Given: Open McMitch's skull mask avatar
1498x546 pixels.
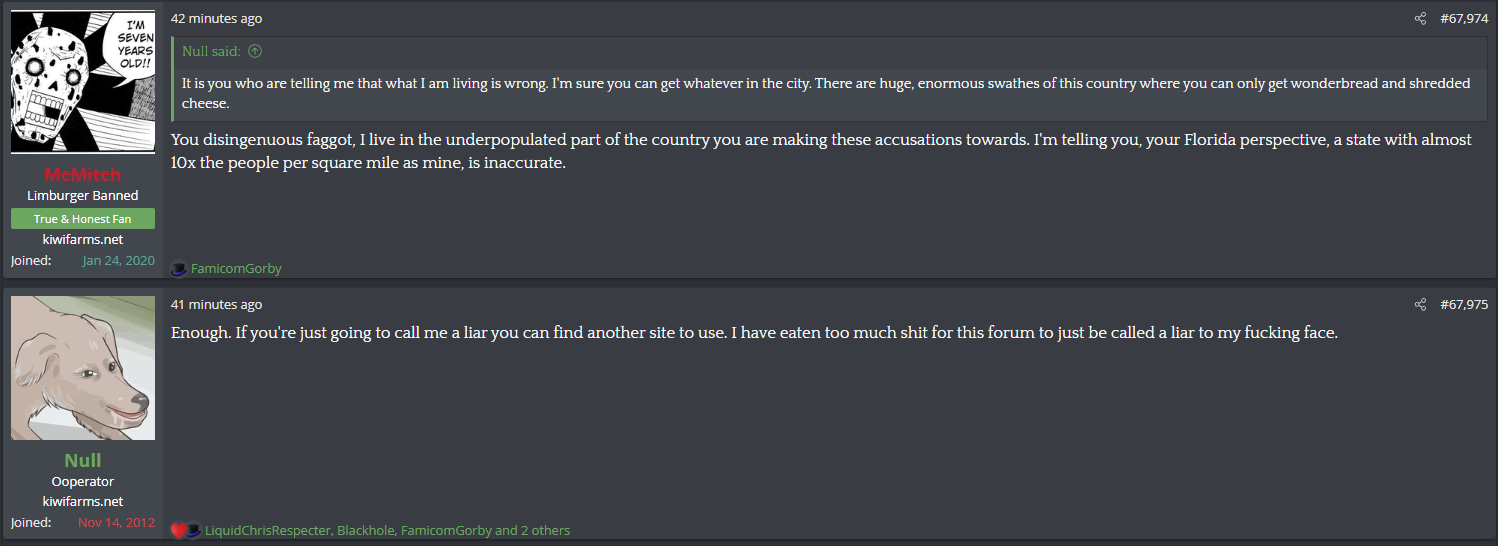Looking at the screenshot, I should click(x=83, y=82).
